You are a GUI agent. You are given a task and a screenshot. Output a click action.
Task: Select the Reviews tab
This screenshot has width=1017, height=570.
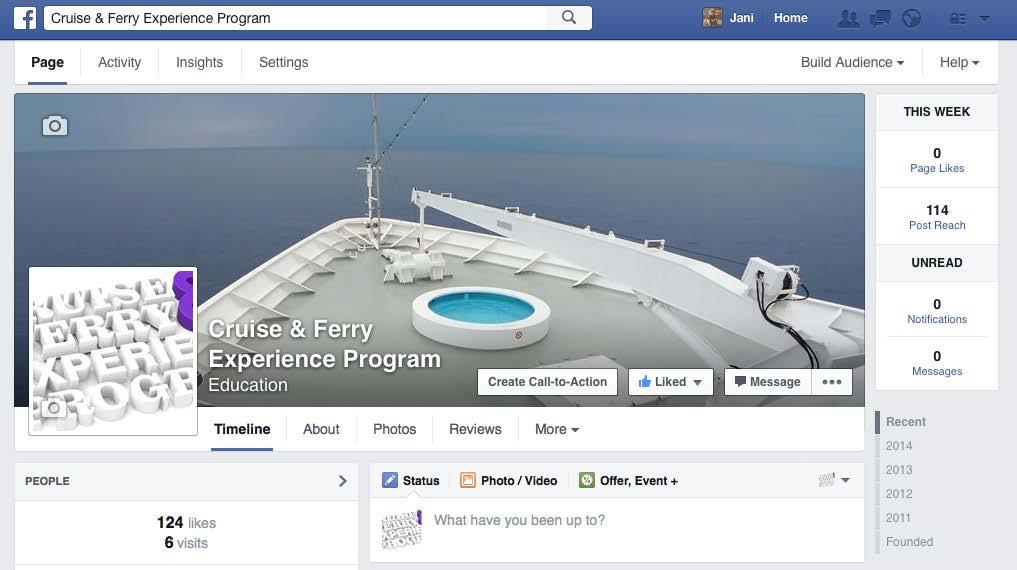tap(475, 429)
